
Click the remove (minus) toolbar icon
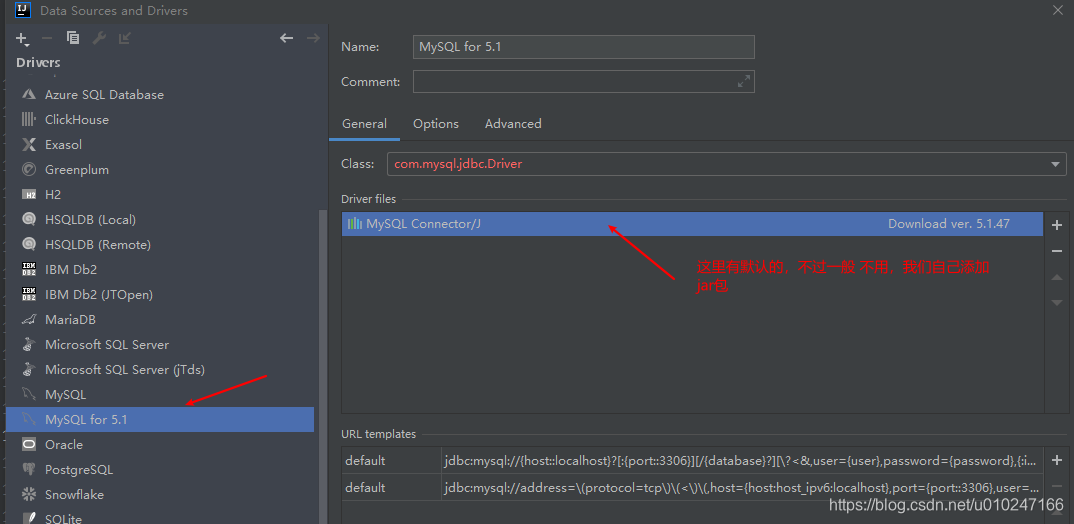click(47, 38)
